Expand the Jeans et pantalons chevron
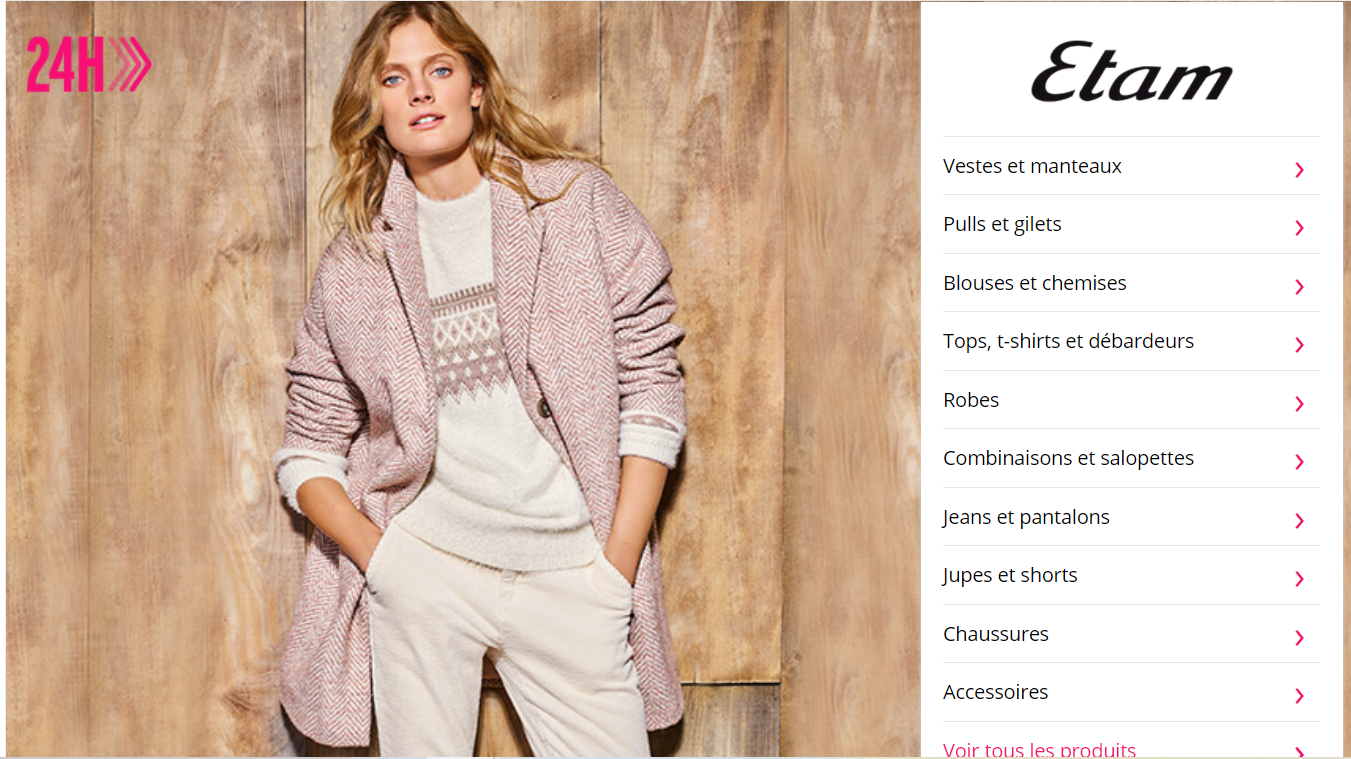The image size is (1351, 759). (1299, 521)
